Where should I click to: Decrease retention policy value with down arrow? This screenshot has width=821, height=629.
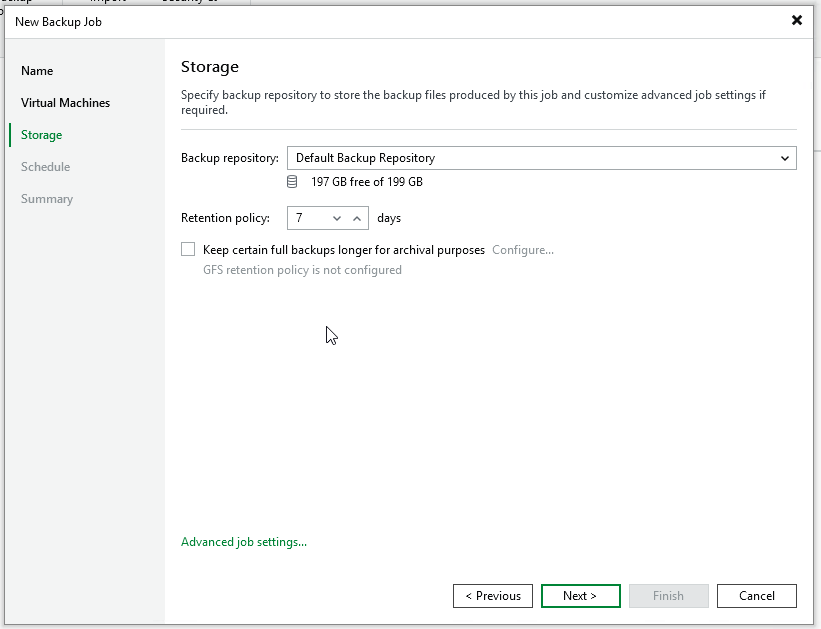click(x=337, y=218)
